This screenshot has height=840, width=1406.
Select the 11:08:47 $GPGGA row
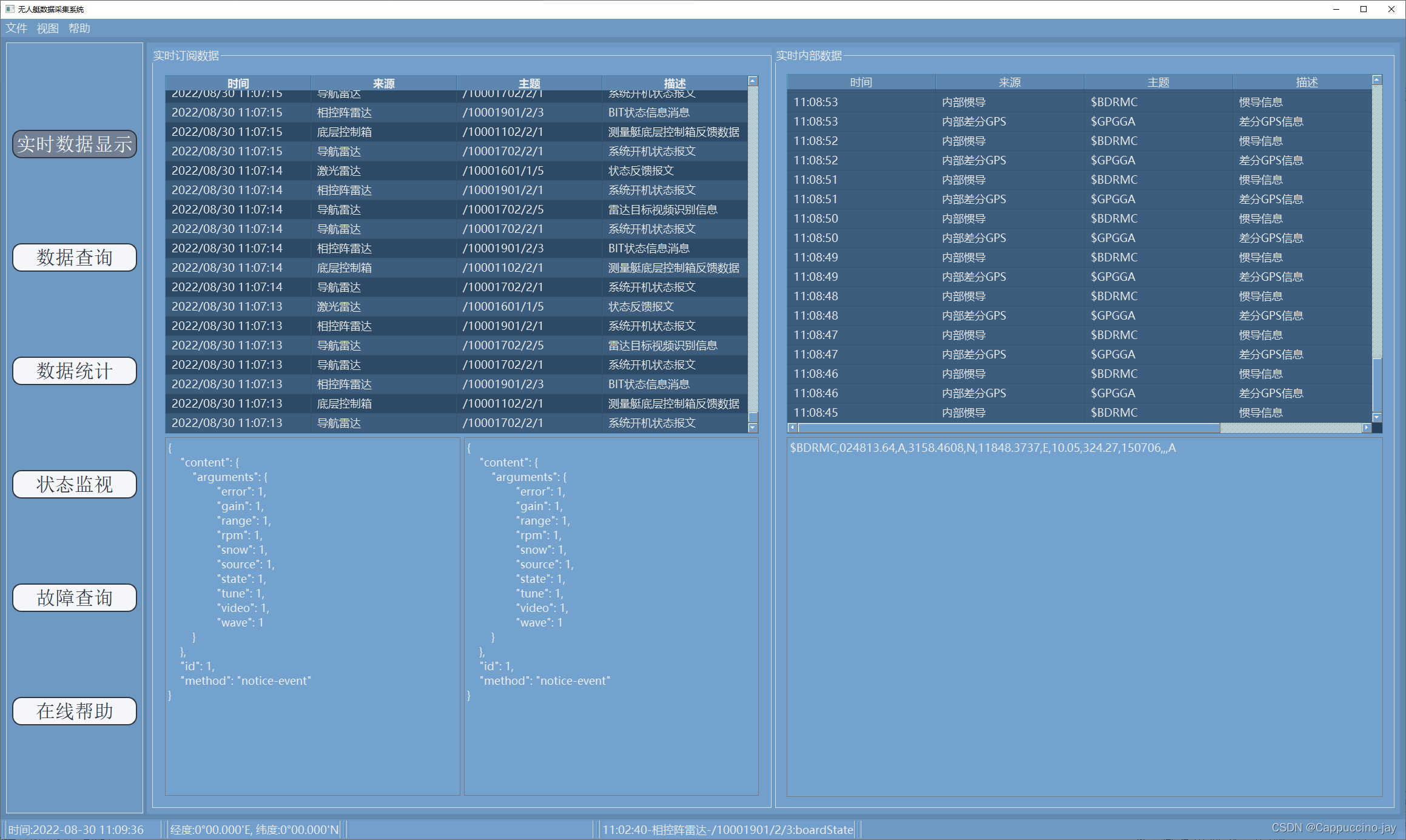pos(1080,355)
